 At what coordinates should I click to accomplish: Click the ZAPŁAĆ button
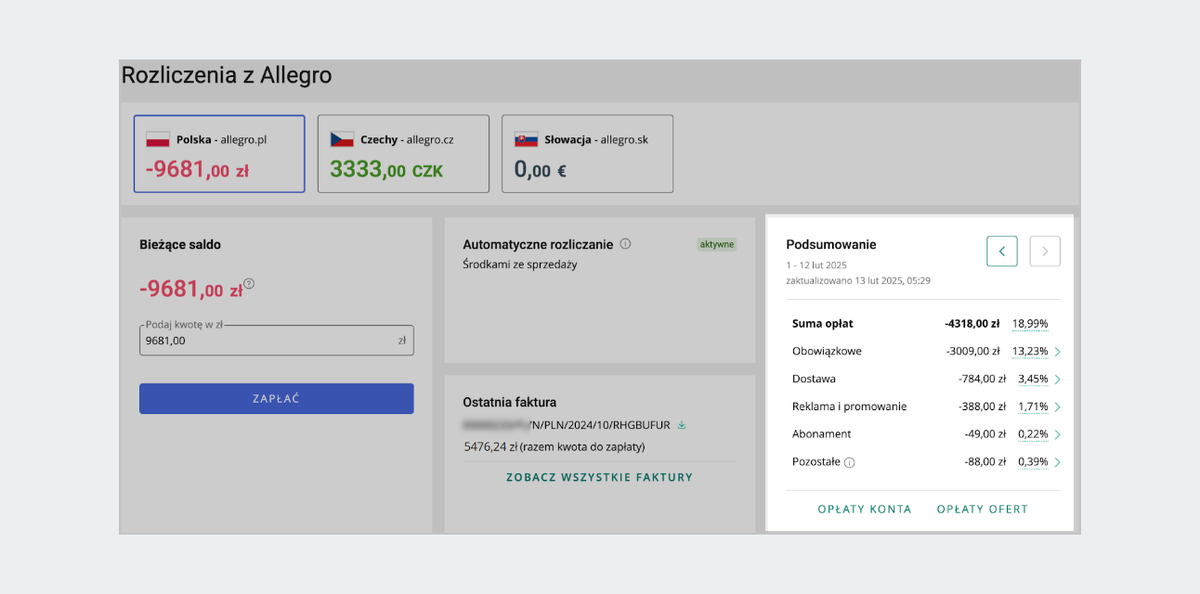click(x=276, y=398)
